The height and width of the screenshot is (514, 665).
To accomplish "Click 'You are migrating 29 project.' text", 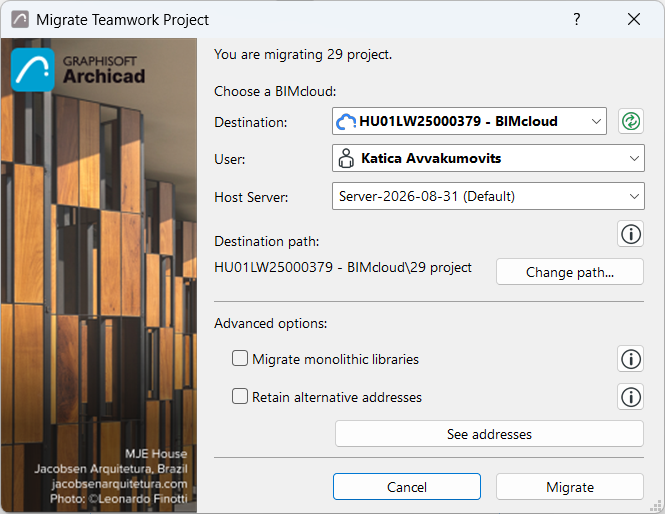I will click(303, 55).
